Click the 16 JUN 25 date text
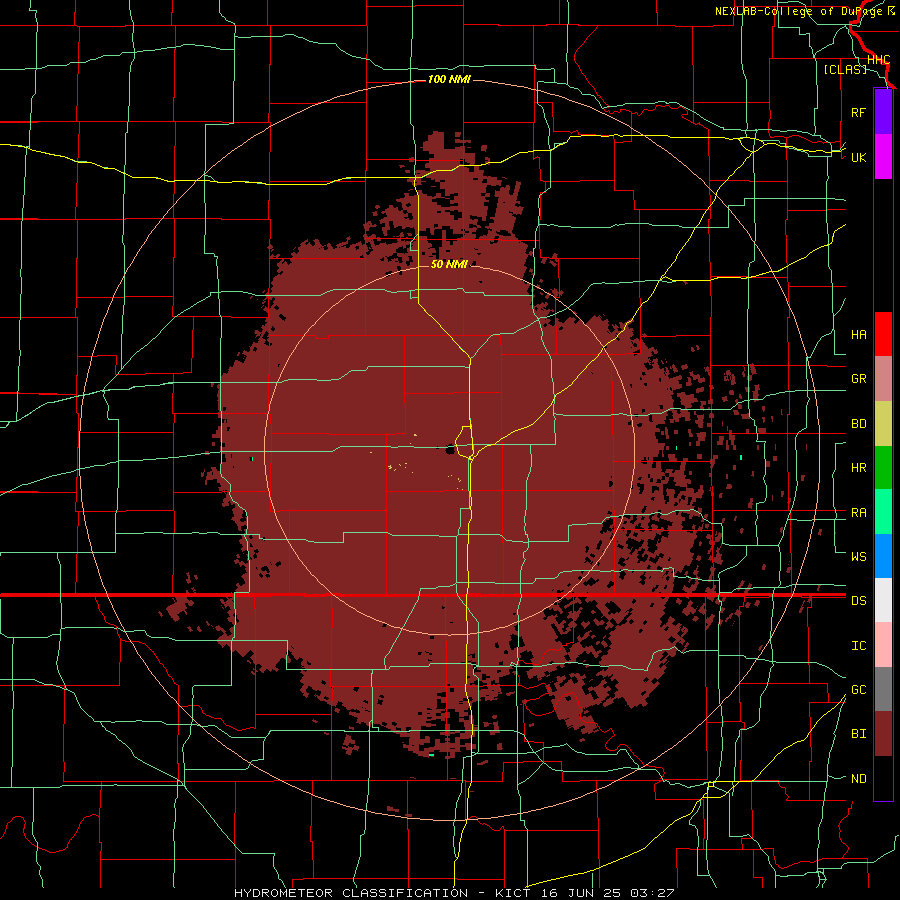Screen dimensions: 900x900 point(582,893)
